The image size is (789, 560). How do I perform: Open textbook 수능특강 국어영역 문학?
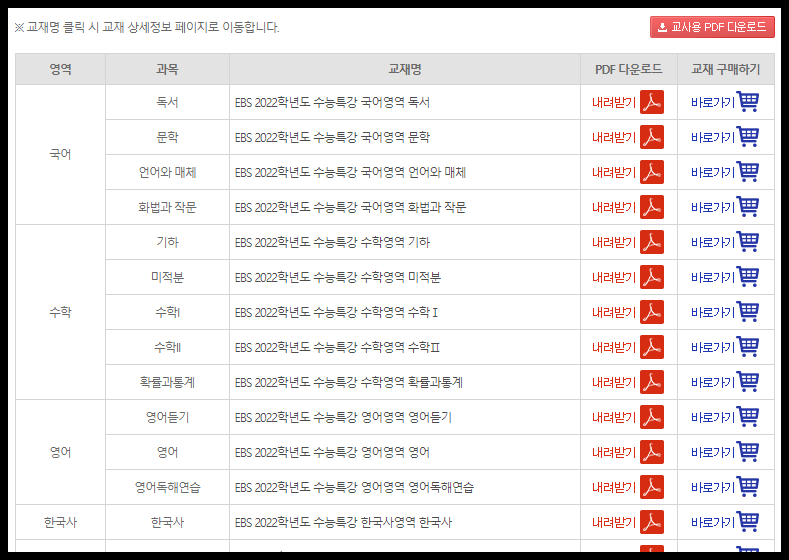click(x=332, y=137)
